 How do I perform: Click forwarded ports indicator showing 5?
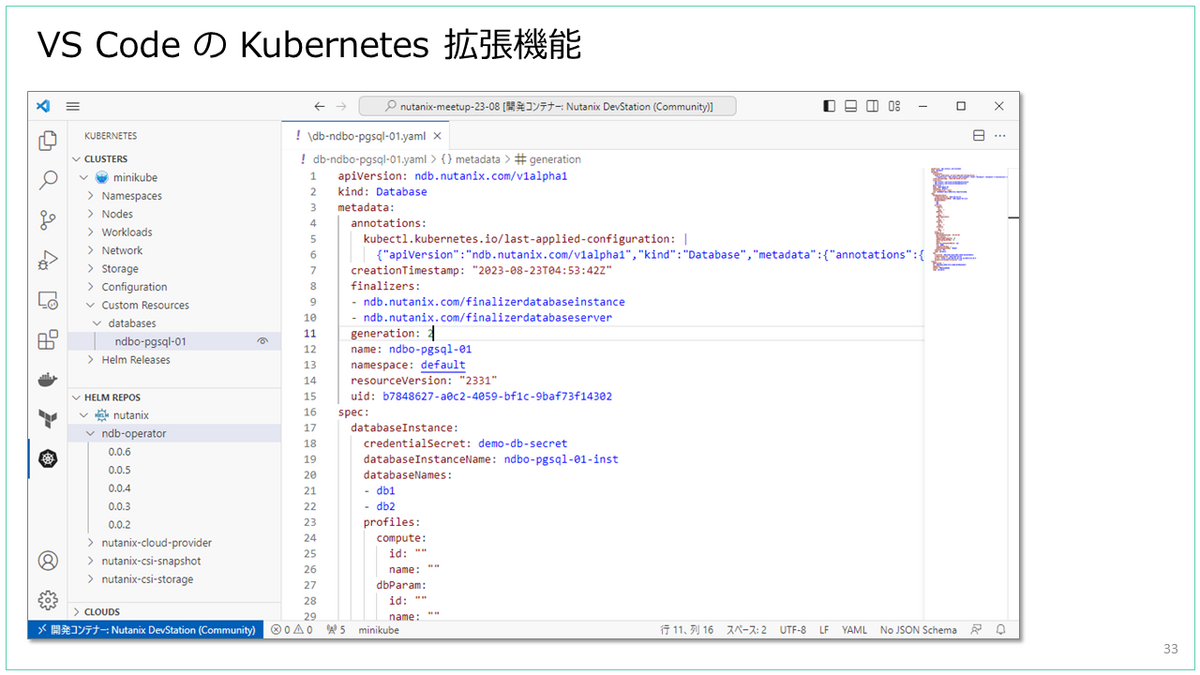(336, 630)
